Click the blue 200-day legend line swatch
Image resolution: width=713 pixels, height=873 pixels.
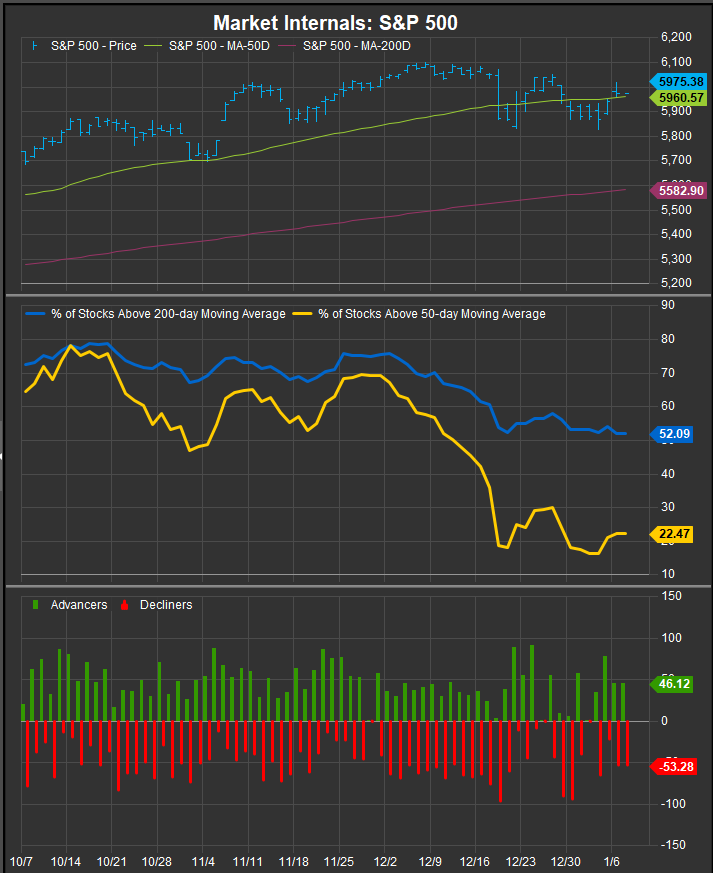tap(35, 314)
